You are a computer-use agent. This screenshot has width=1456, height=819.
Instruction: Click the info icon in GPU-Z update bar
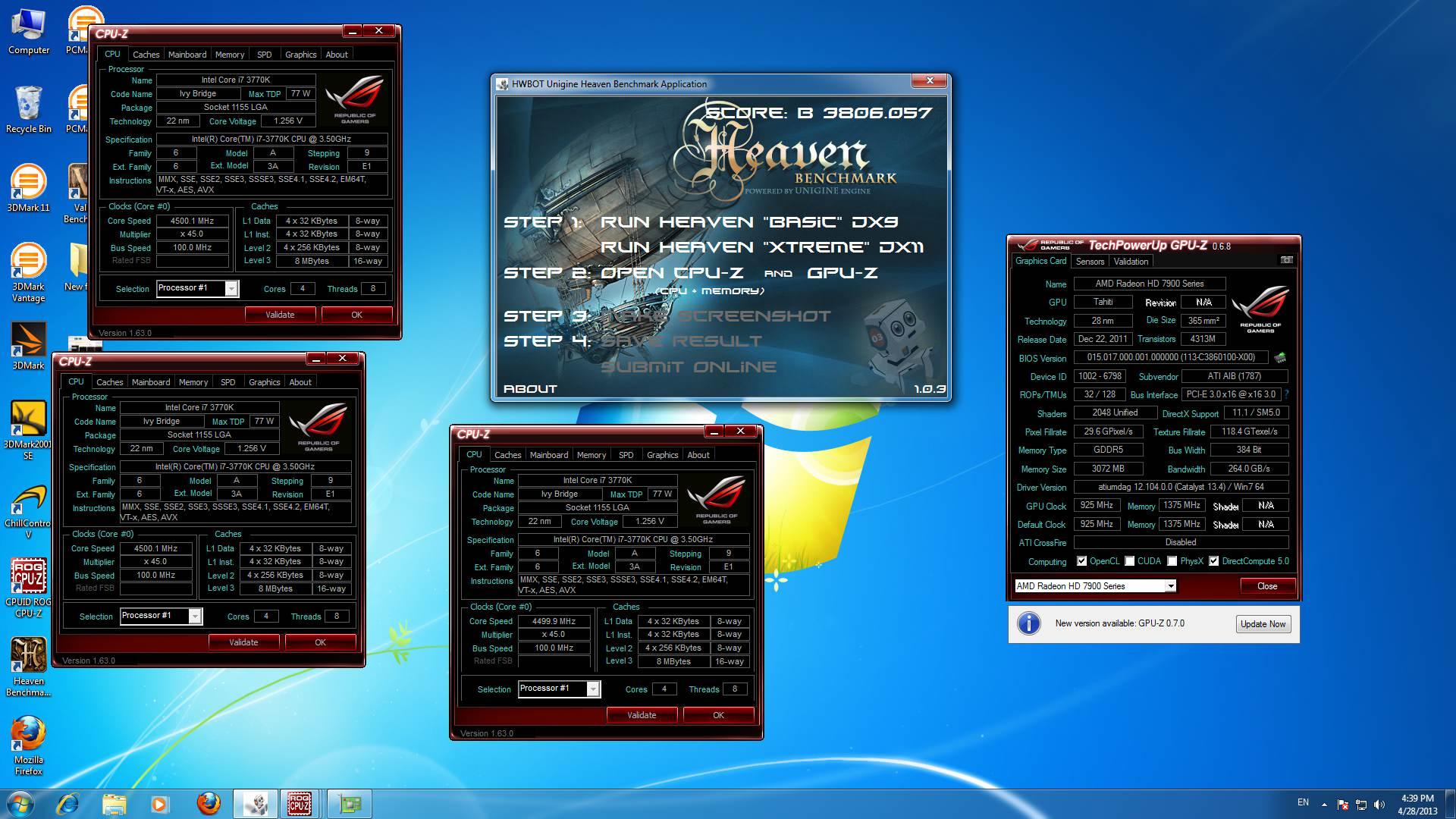point(1028,623)
